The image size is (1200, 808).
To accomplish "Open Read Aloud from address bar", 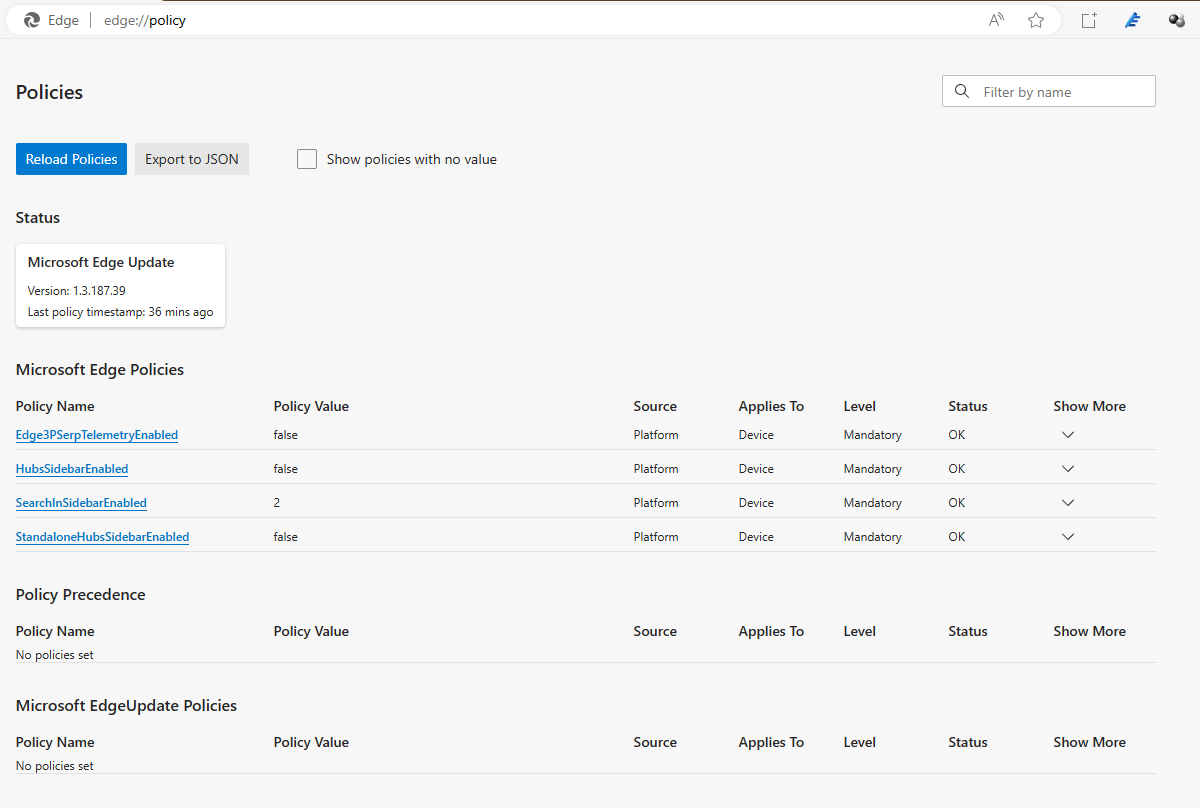I will click(996, 20).
